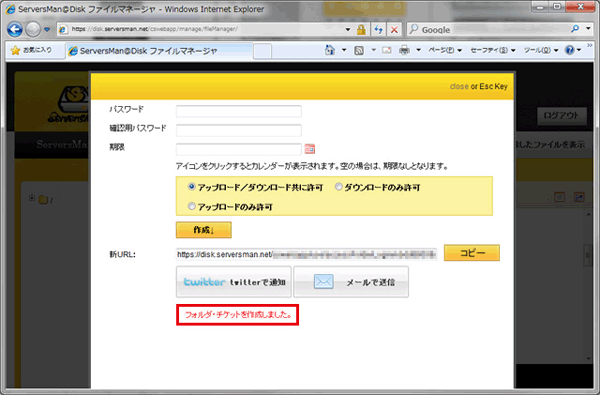
Task: Expand the Print dropdown arrow
Action: 418,50
